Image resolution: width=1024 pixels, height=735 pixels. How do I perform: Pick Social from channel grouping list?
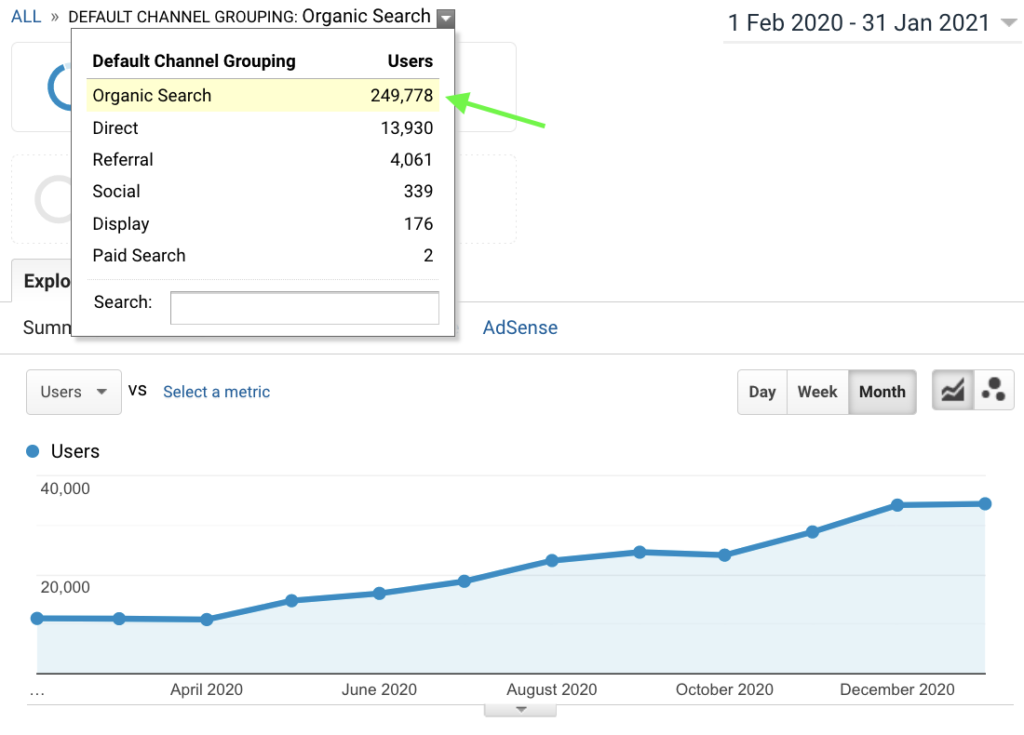[x=116, y=192]
